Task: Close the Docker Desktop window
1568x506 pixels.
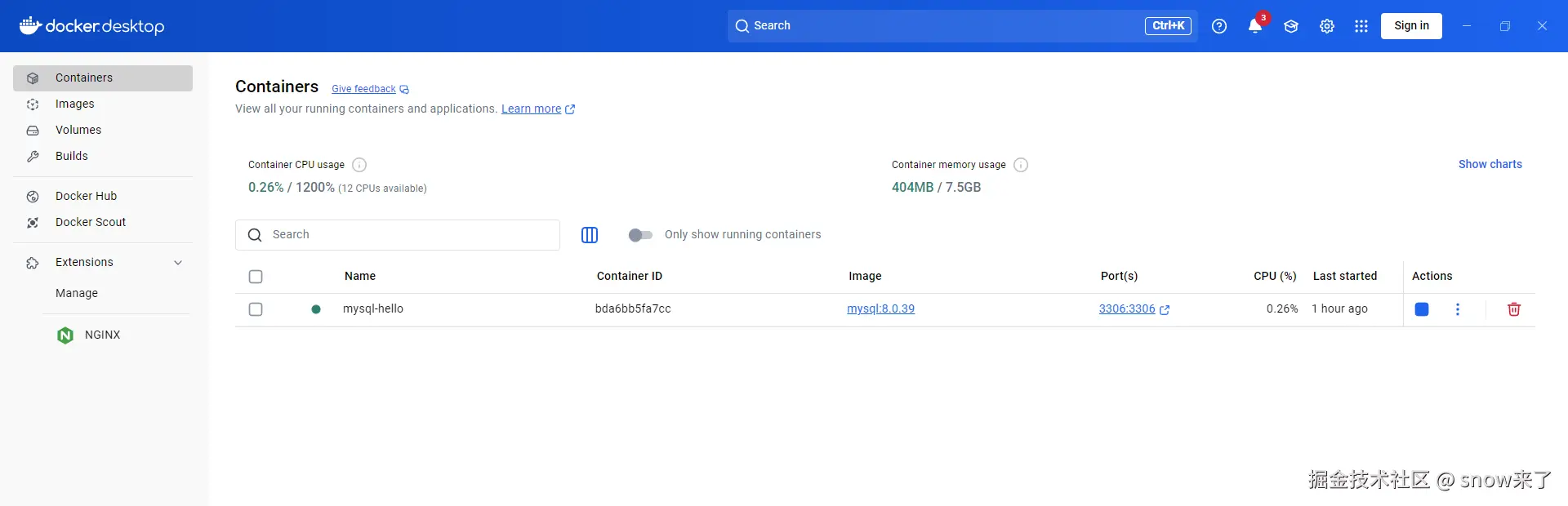Action: coord(1542,26)
